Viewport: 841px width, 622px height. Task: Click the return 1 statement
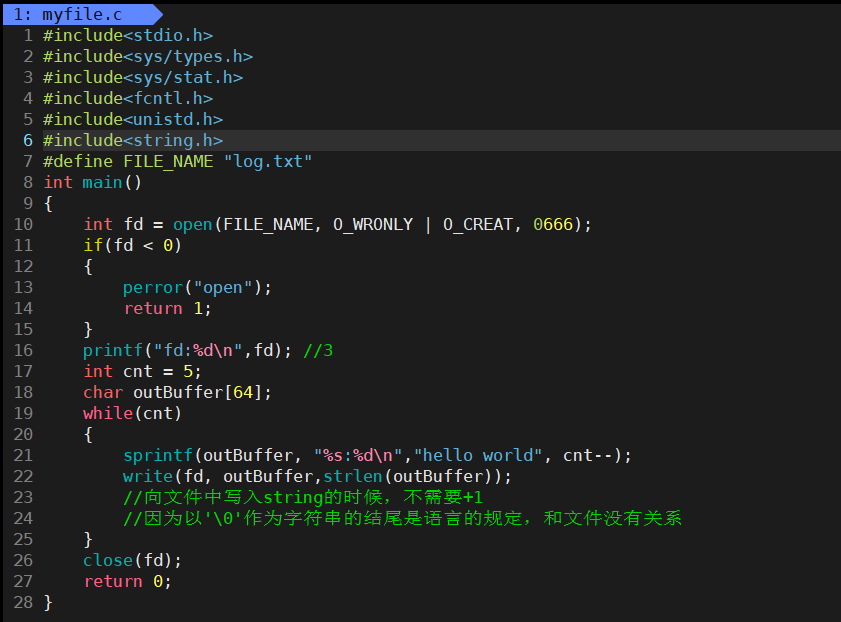(167, 309)
